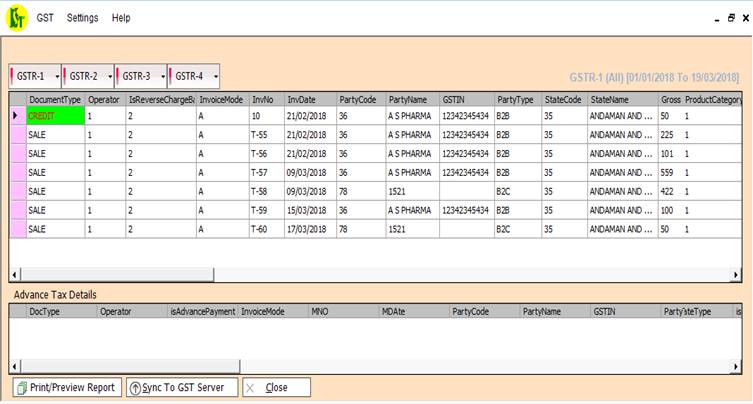Click the GST application logo icon
Viewport: 753px width, 404px height.
pos(15,18)
